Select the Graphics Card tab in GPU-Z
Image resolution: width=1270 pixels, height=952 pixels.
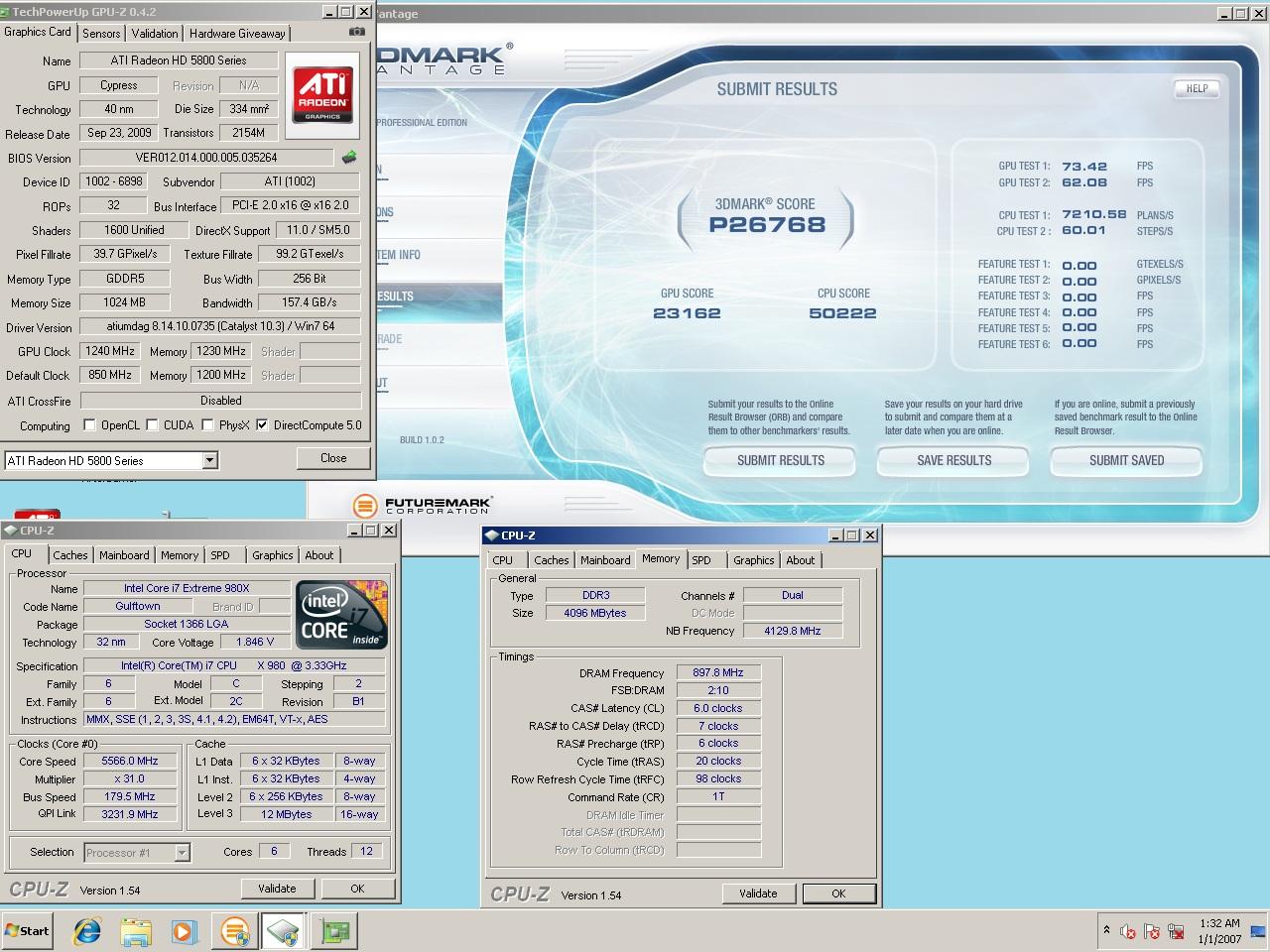tap(38, 32)
